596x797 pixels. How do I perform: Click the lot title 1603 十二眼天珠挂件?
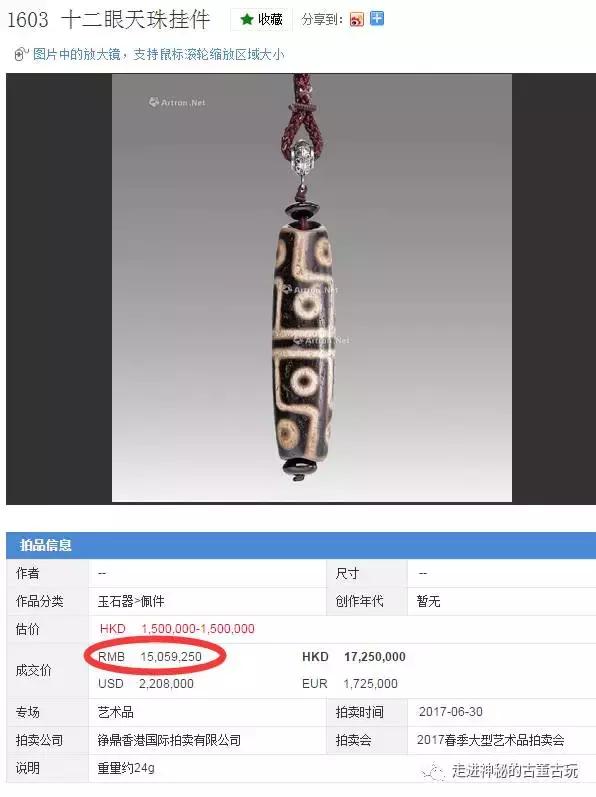(x=109, y=20)
